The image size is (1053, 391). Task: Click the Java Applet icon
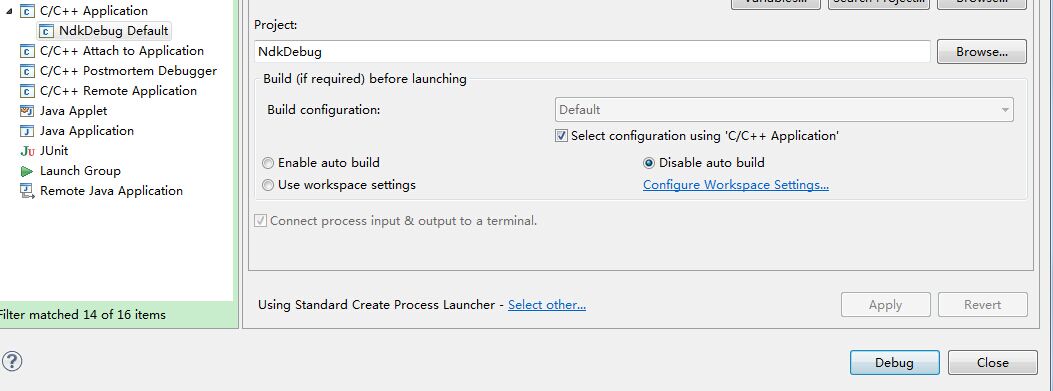coord(27,111)
